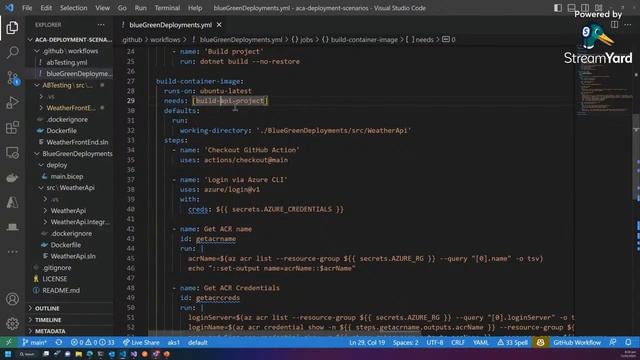Open the Remote Explorer view
The width and height of the screenshot is (640, 360).
pyautogui.click(x=12, y=153)
